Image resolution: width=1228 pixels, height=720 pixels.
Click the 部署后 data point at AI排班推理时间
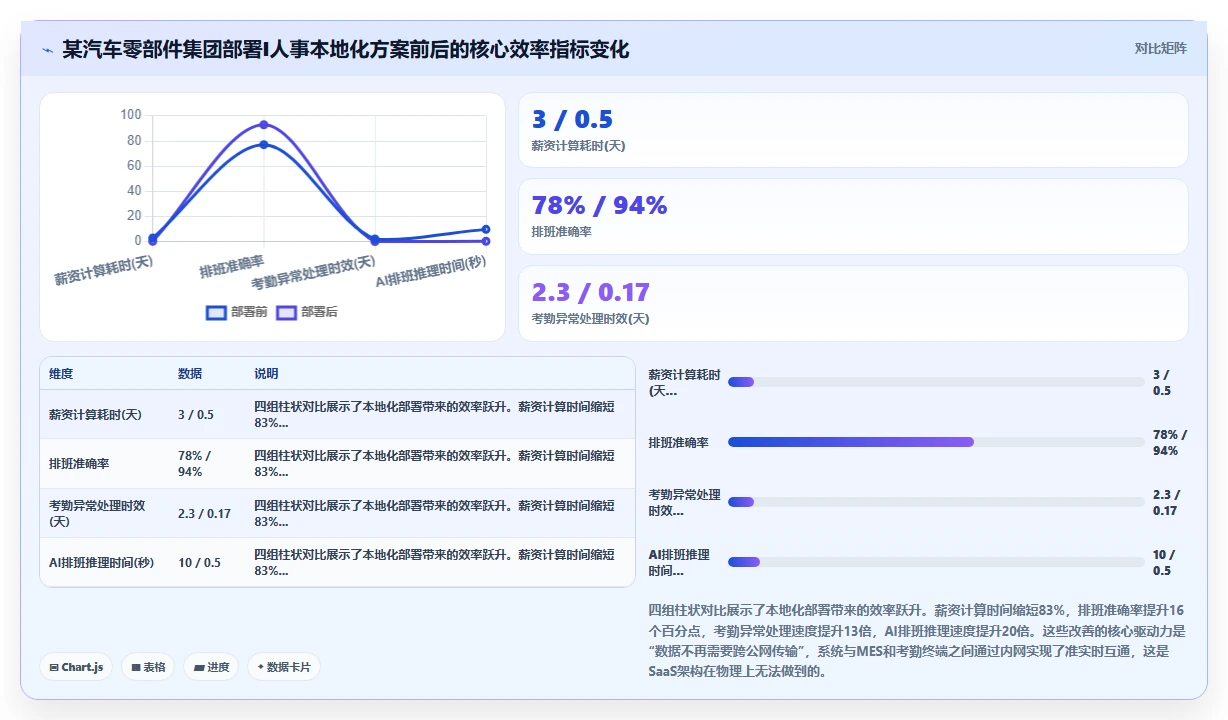coord(486,241)
